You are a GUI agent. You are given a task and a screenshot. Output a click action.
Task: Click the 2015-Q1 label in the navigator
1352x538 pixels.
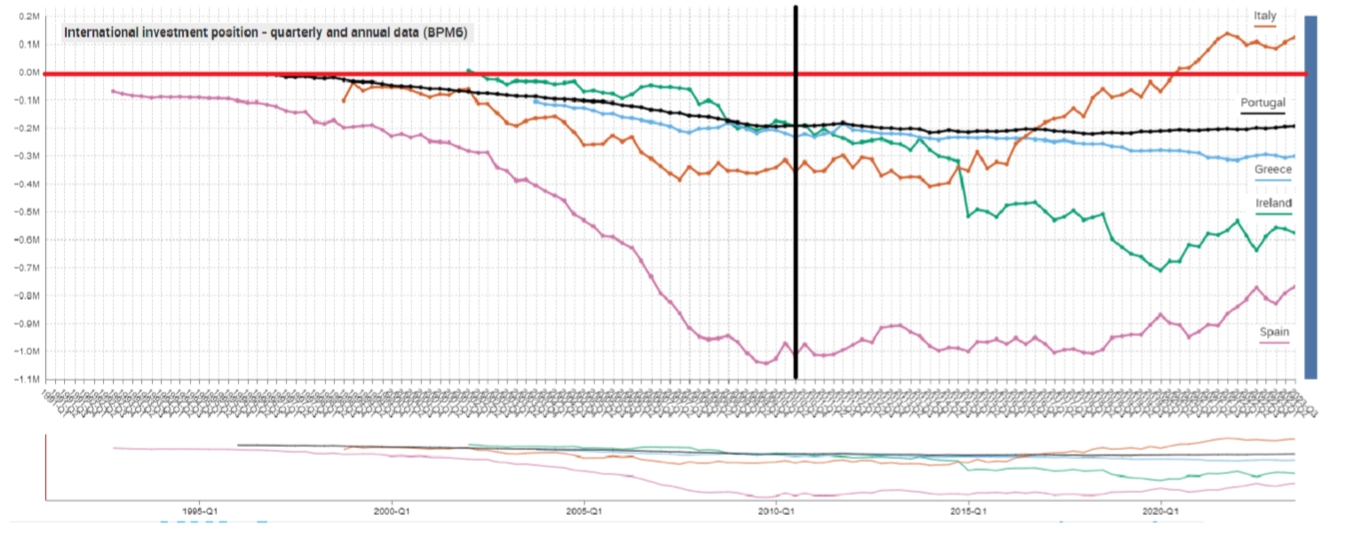pyautogui.click(x=968, y=511)
